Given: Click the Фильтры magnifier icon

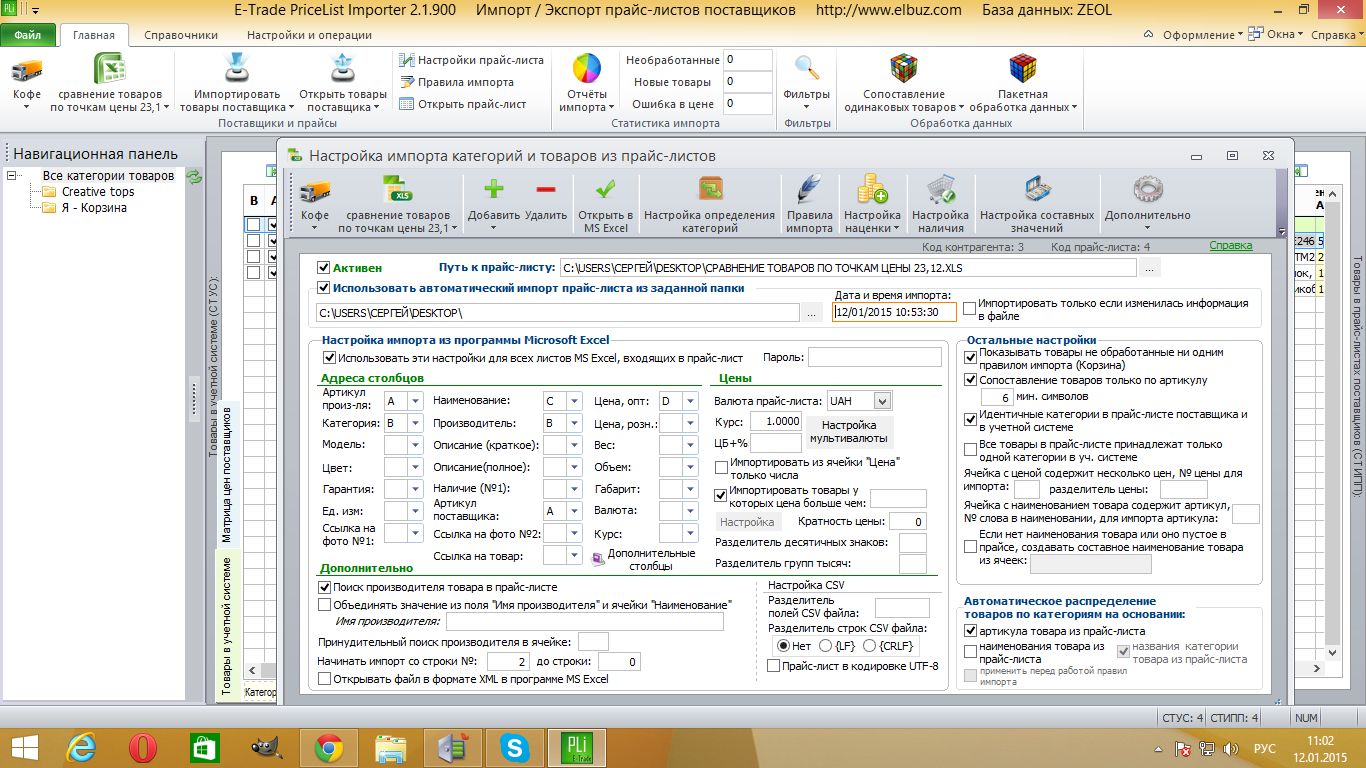Looking at the screenshot, I should (x=806, y=68).
